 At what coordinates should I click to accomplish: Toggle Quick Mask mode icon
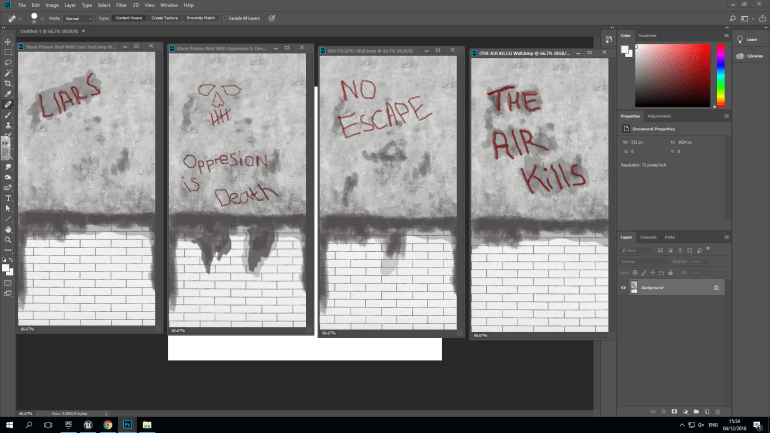click(x=8, y=283)
